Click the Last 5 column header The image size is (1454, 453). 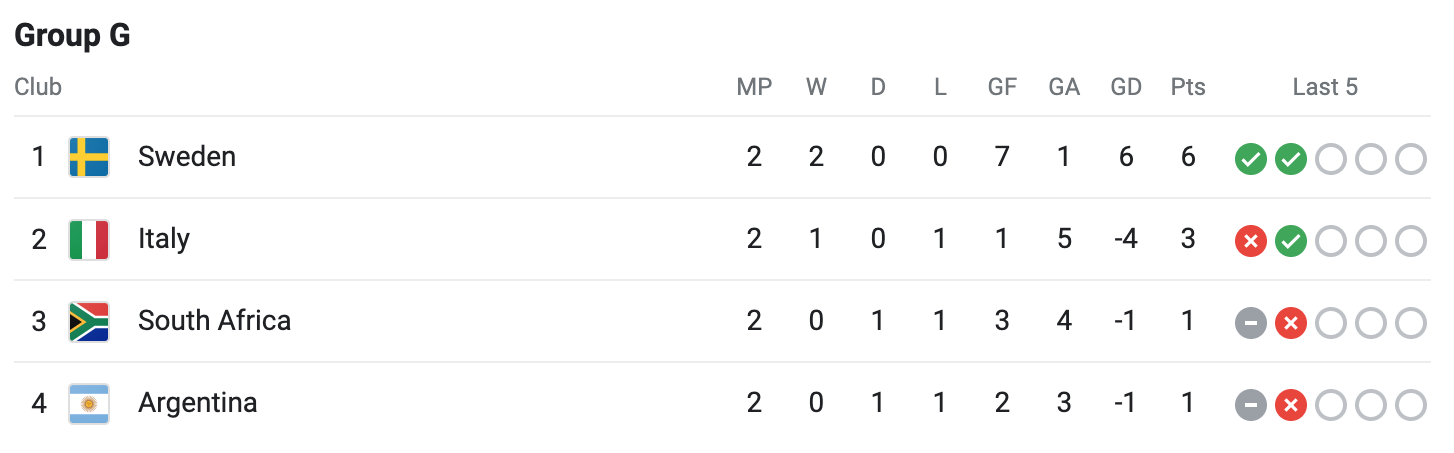(1325, 87)
